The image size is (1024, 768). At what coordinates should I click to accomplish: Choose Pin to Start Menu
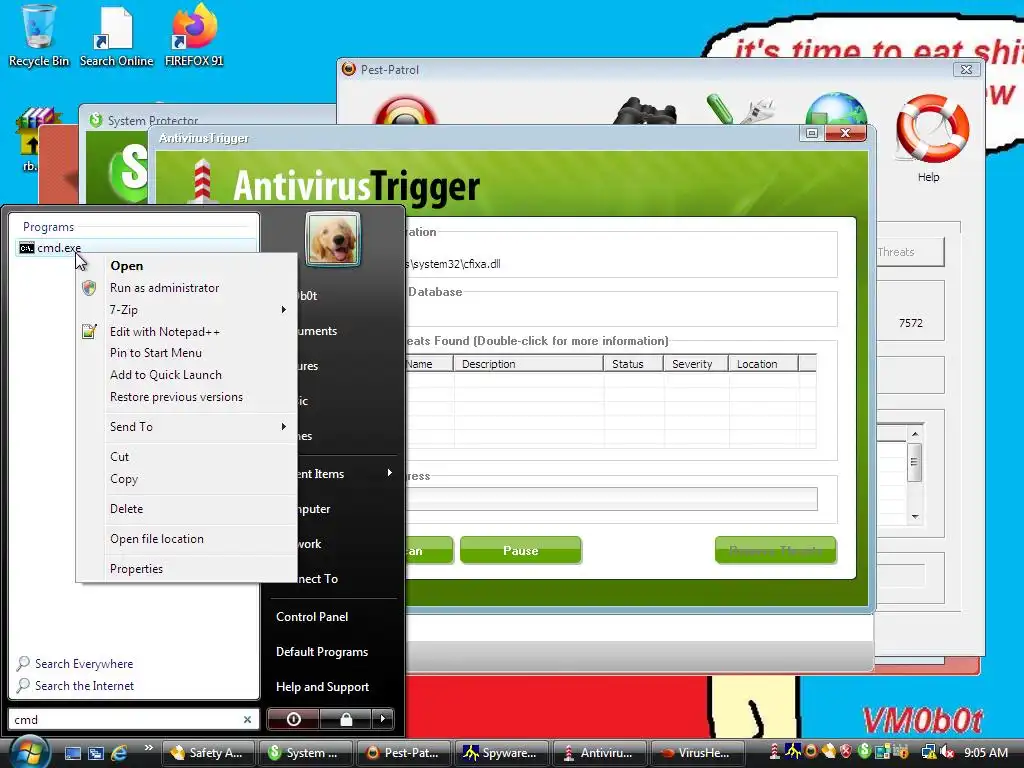[x=186, y=353]
